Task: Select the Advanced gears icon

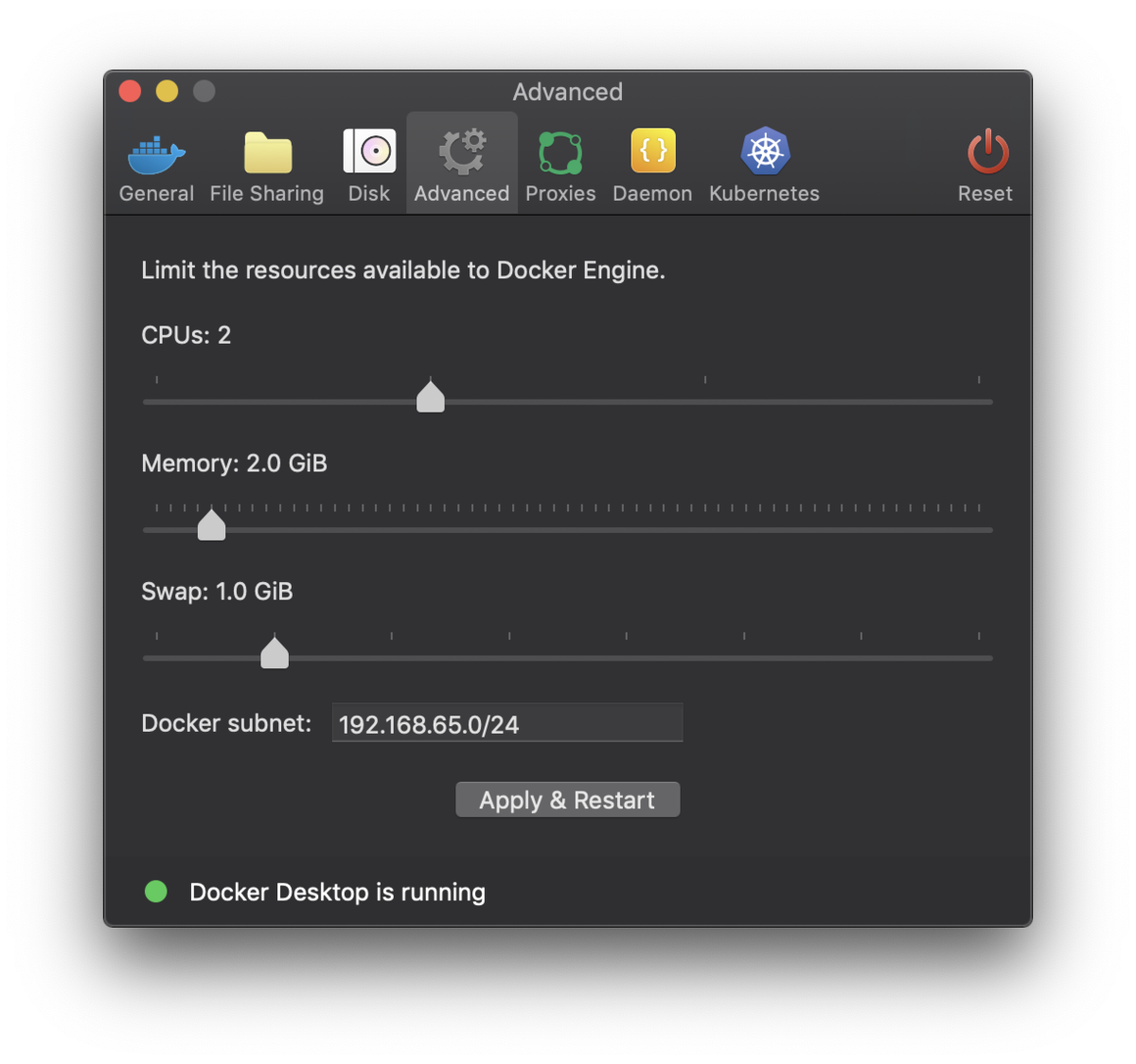Action: point(462,152)
